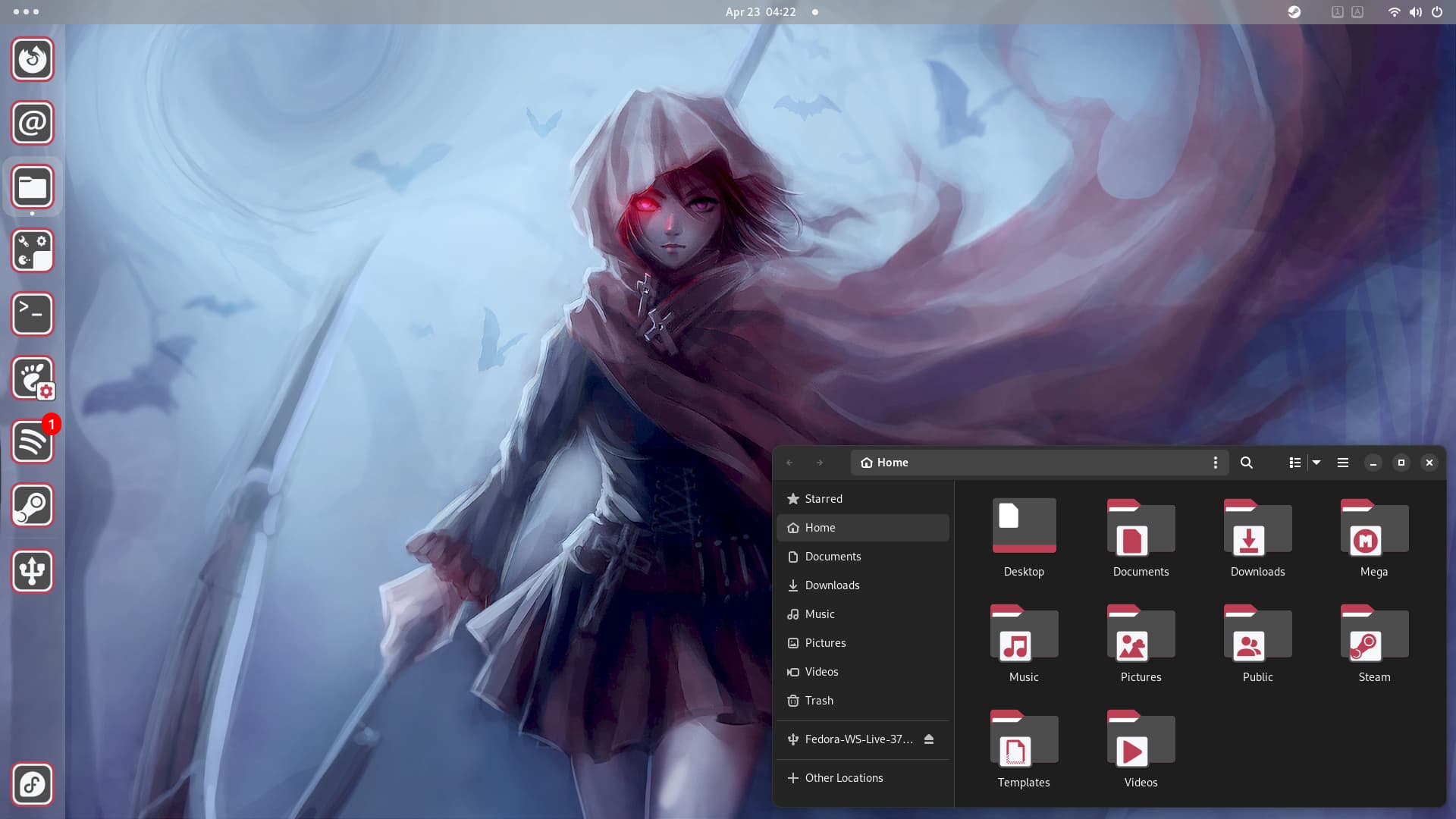Eject the Fedora-WS-Live drive
This screenshot has height=819, width=1456.
[929, 739]
